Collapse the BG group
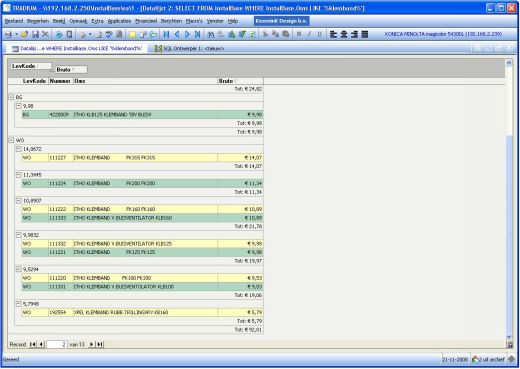Image resolution: width=520 pixels, height=369 pixels. 11,97
